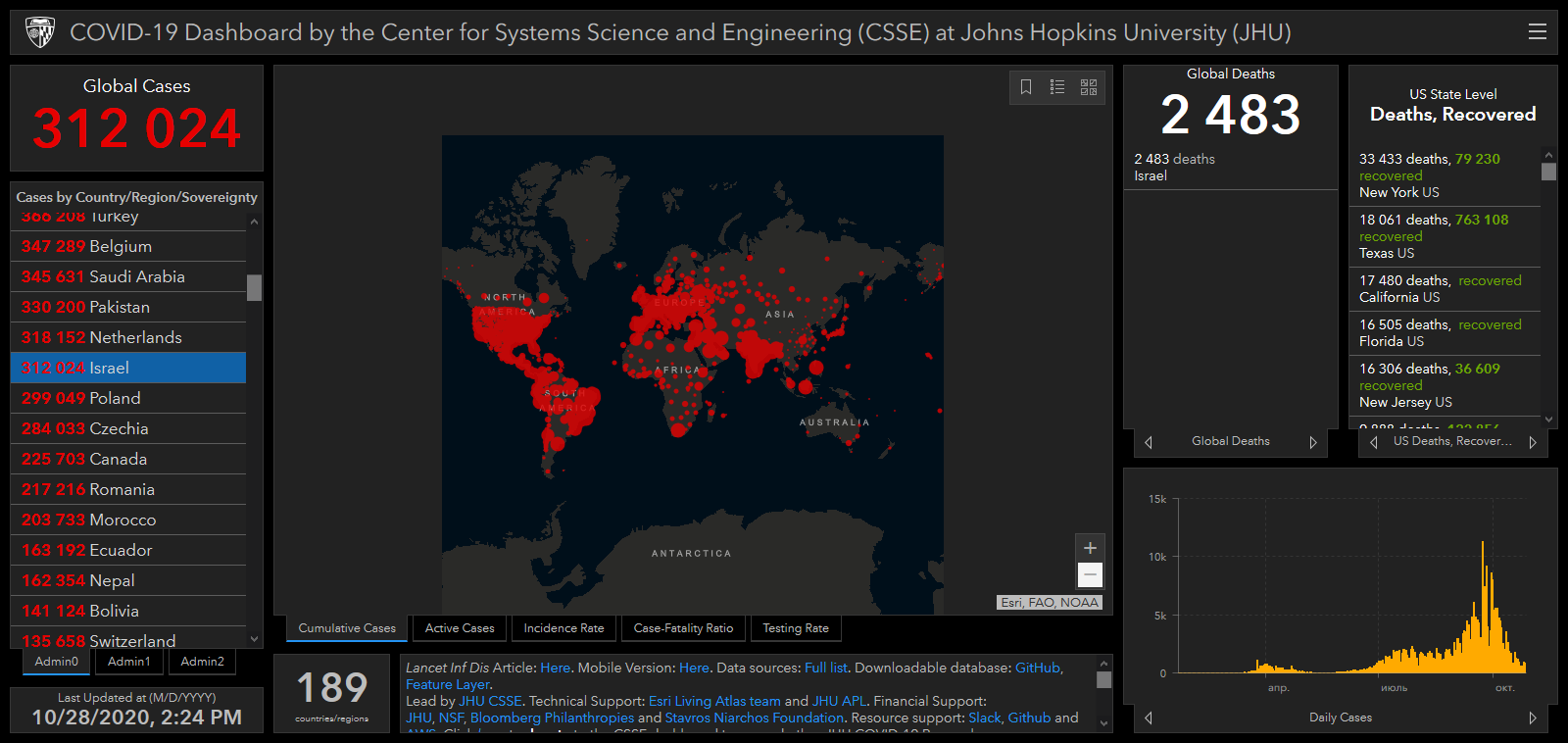Open the NSF financial support link
The width and height of the screenshot is (1568, 743).
pos(451,718)
